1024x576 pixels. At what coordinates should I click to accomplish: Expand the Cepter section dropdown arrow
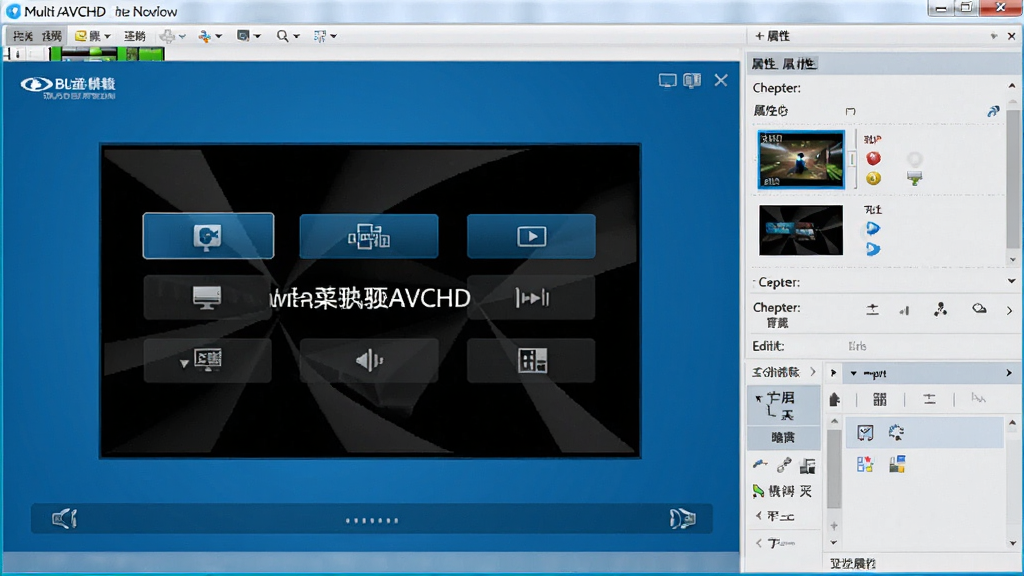click(1012, 281)
